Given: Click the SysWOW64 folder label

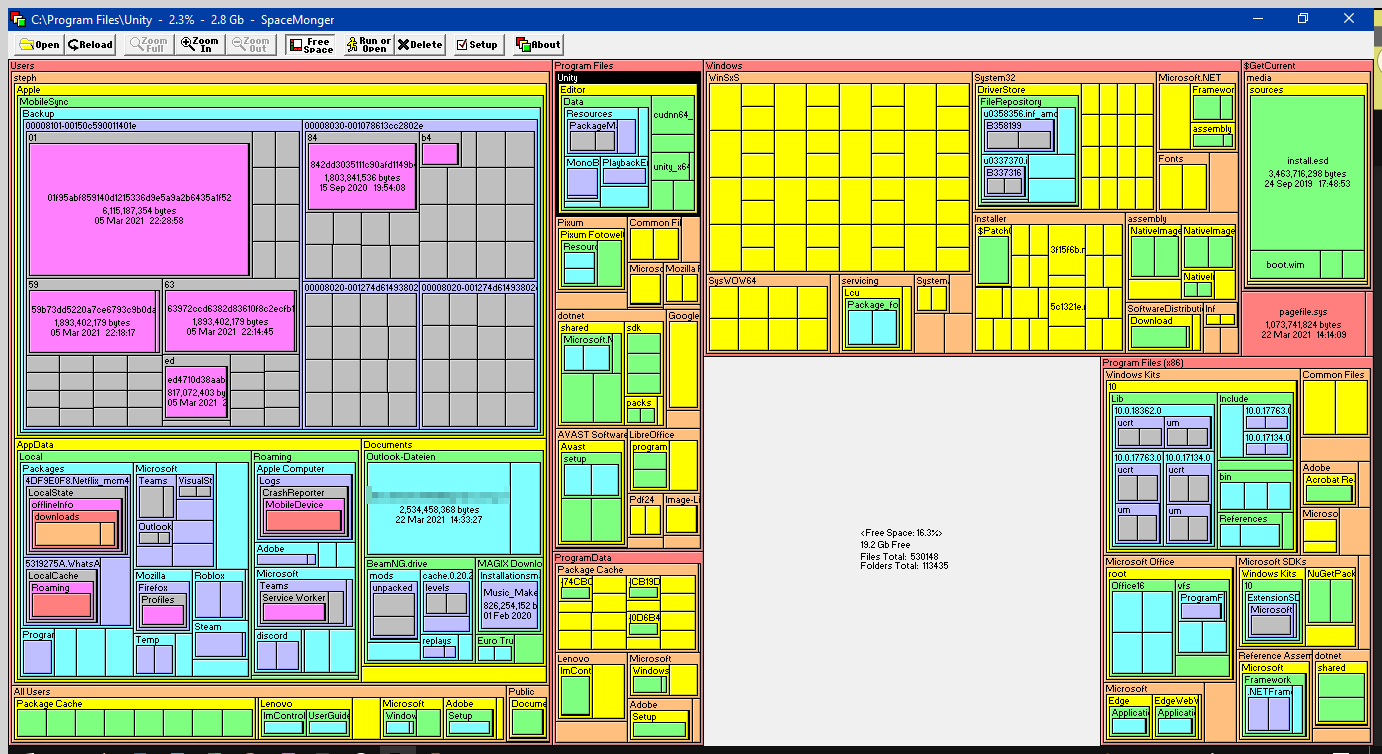Looking at the screenshot, I should point(732,281).
